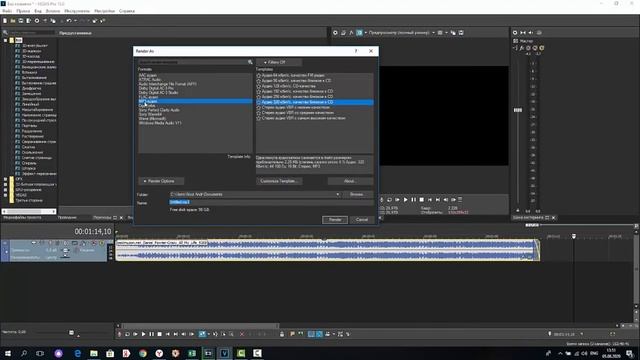Star the 256 kbps audio template
Image resolution: width=640 pixels, height=360 pixels.
[x=258, y=97]
